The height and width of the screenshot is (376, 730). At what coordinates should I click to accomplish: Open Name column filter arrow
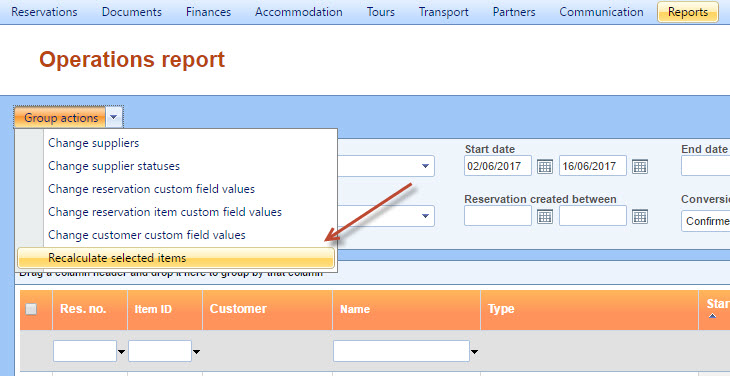(x=474, y=352)
